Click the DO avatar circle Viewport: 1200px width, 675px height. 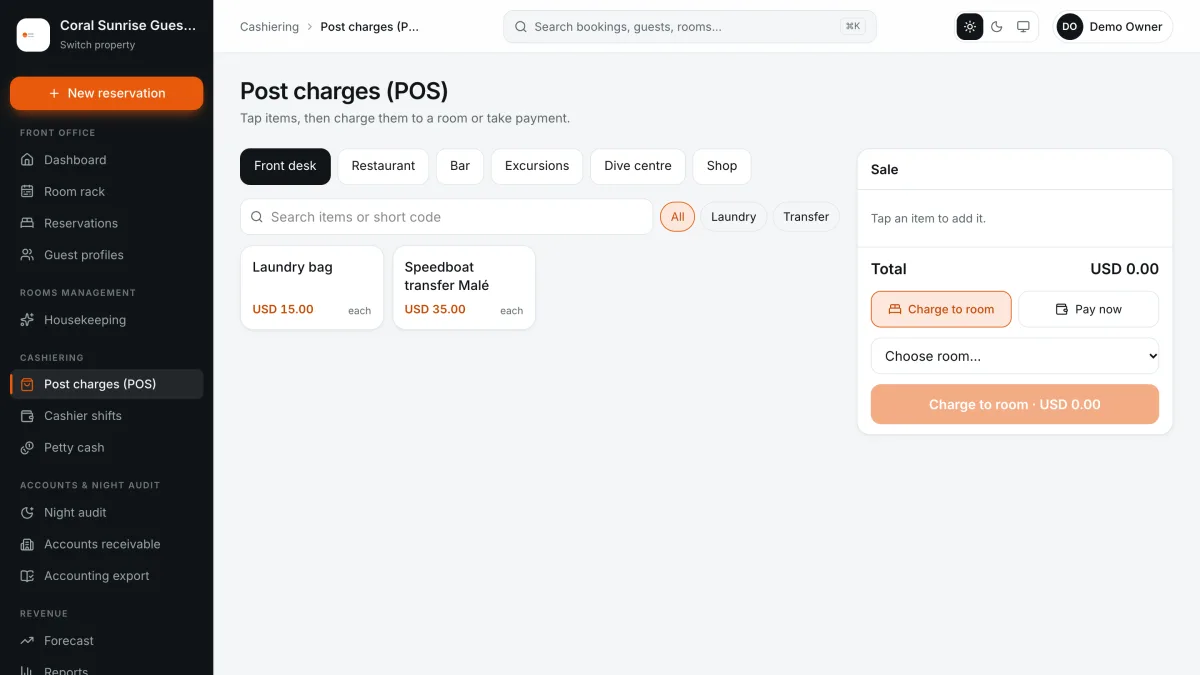[1070, 27]
